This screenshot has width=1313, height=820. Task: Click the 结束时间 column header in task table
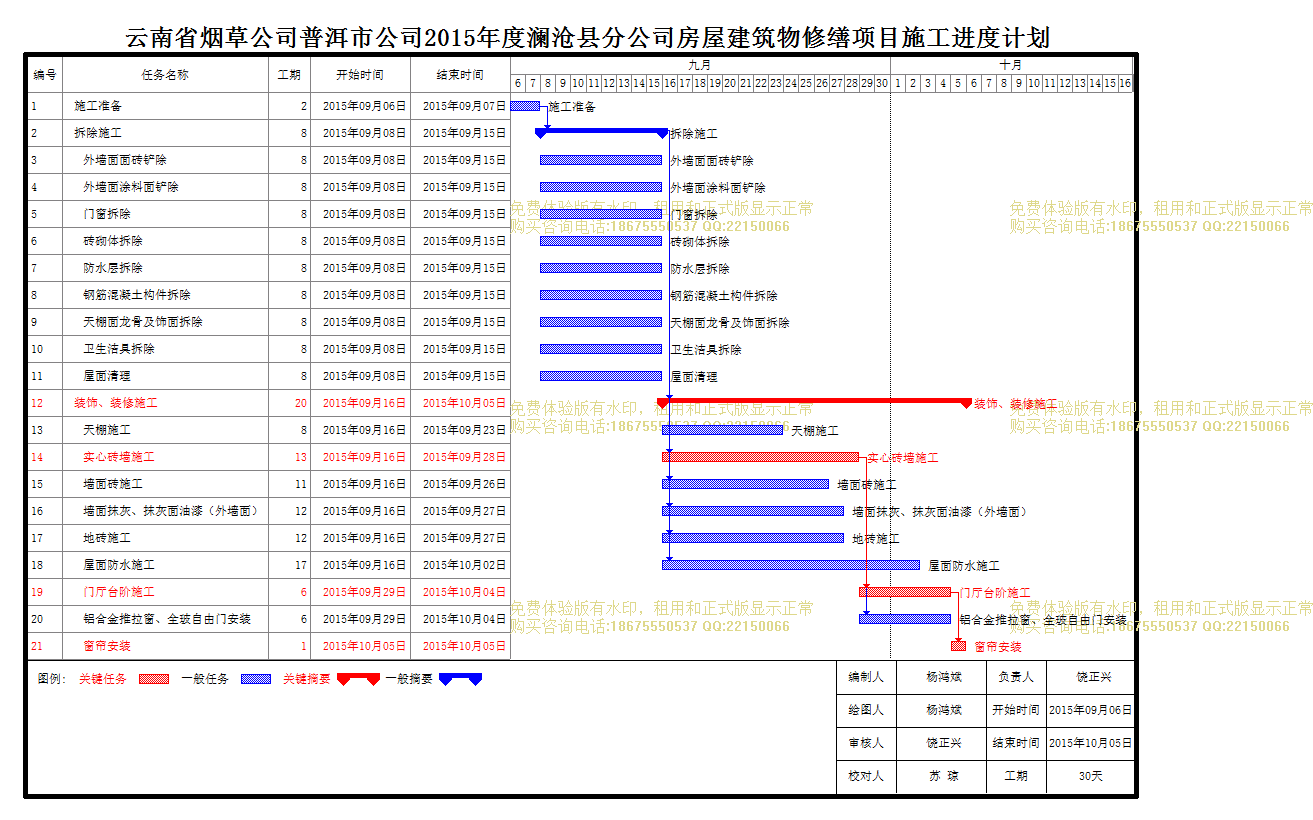tap(460, 75)
